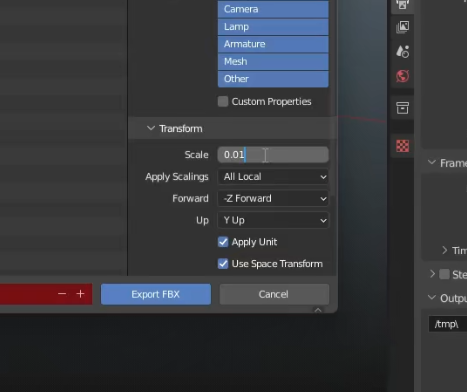Toggle Lamp object type
The height and width of the screenshot is (392, 467).
tap(273, 27)
